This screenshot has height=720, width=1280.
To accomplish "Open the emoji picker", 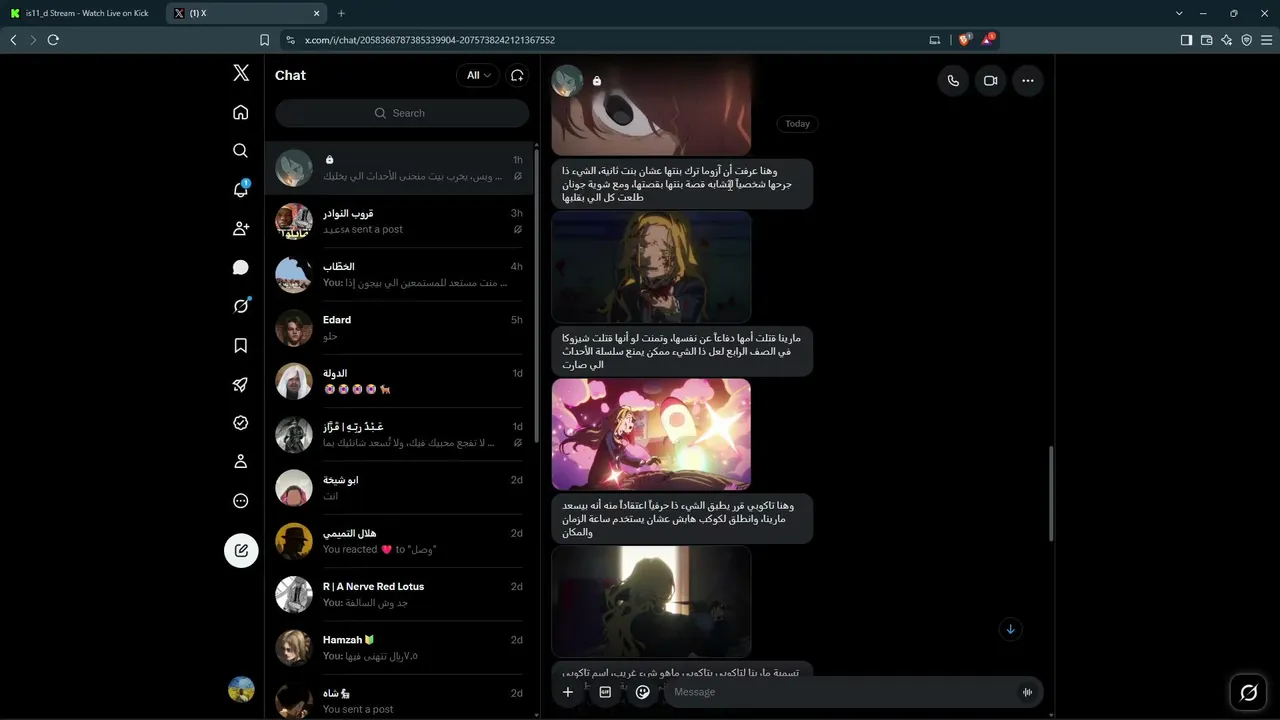I will point(643,692).
